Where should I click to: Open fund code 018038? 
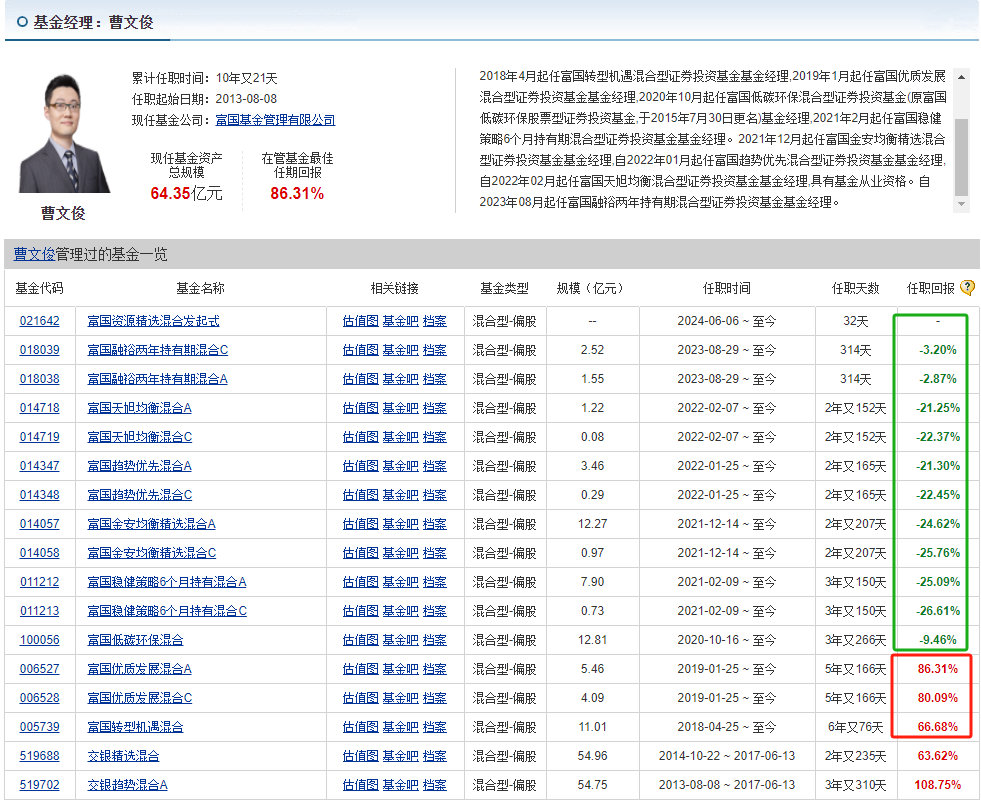point(39,379)
